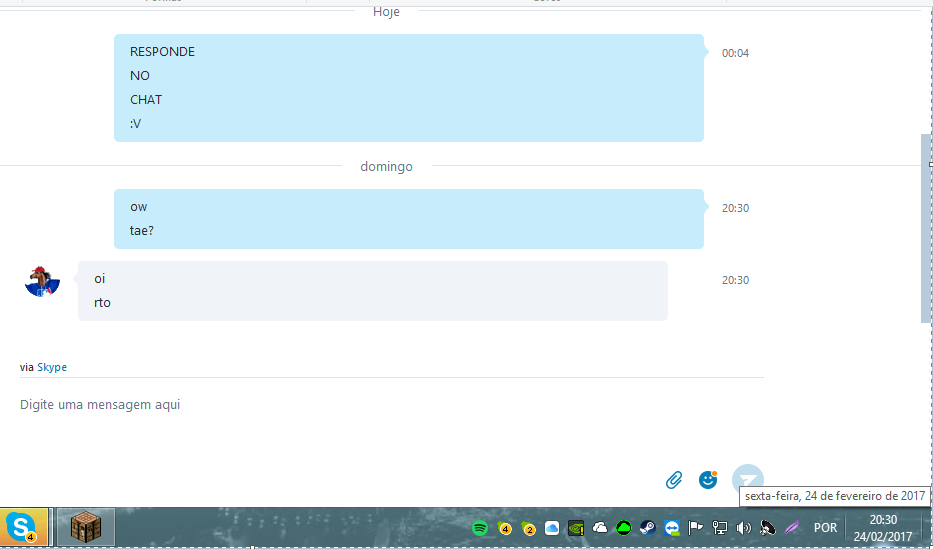Click the green cloud tray icon
Screen dimensions: 933x549
point(624,528)
